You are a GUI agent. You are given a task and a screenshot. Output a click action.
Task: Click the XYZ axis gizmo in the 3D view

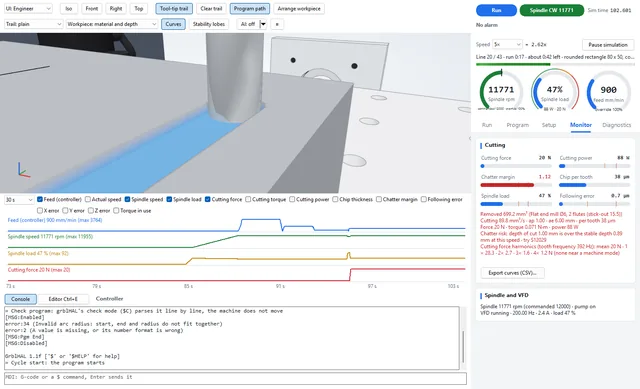[23, 170]
